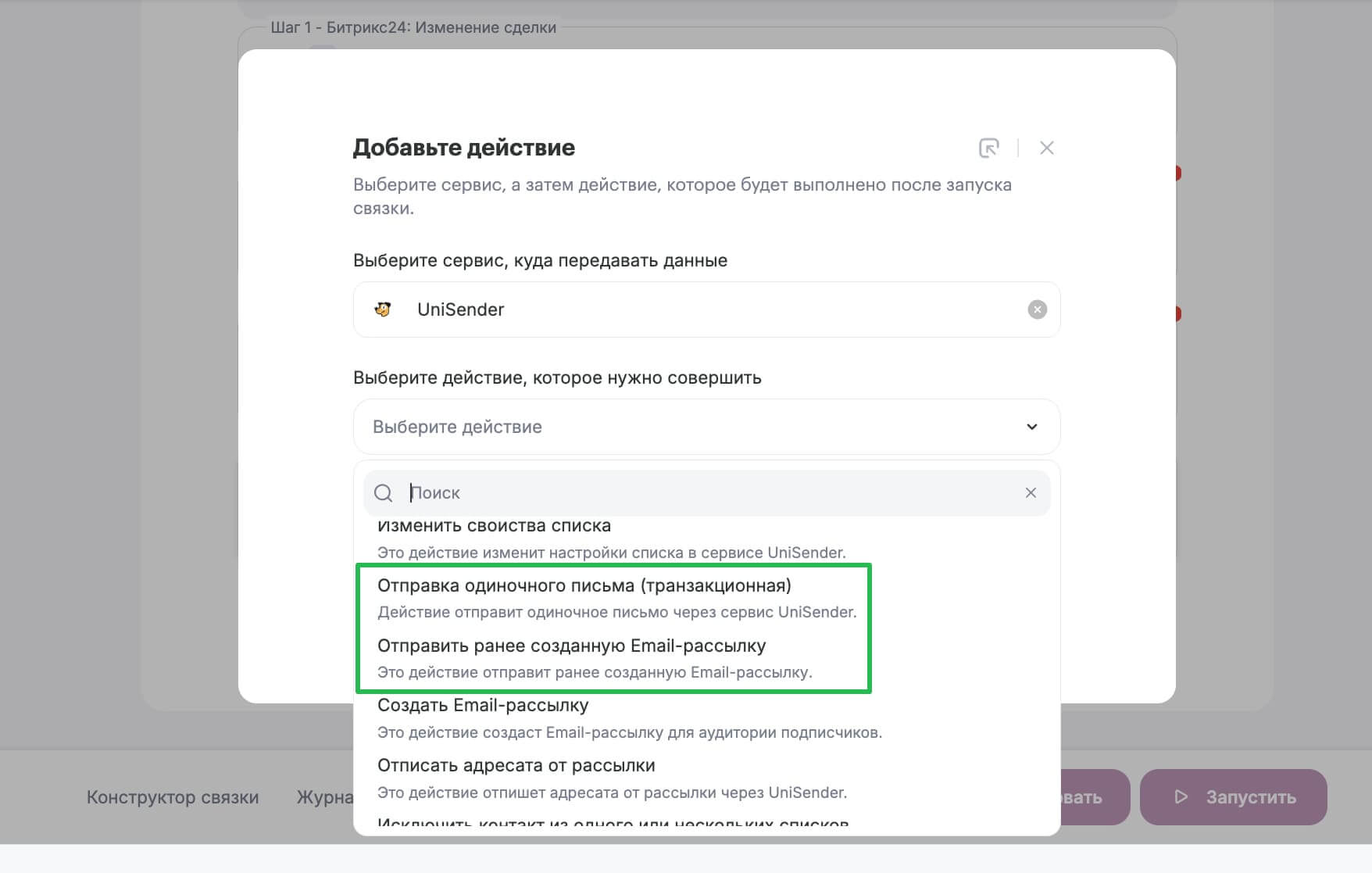Choose Отписать адресата от рассылки

(x=516, y=765)
